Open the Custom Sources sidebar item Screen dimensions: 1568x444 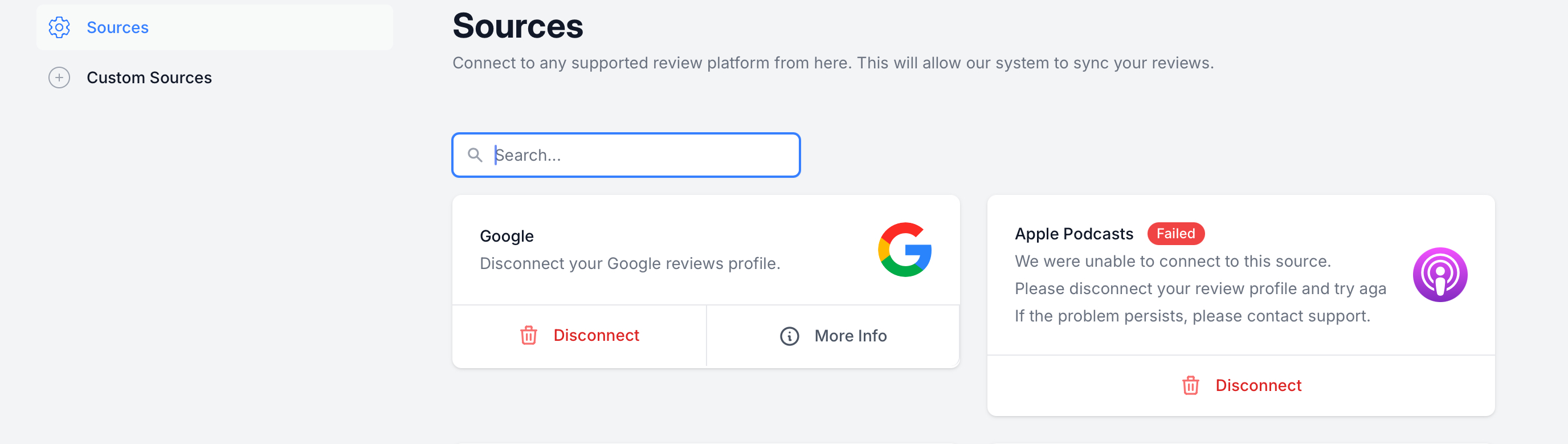[149, 78]
